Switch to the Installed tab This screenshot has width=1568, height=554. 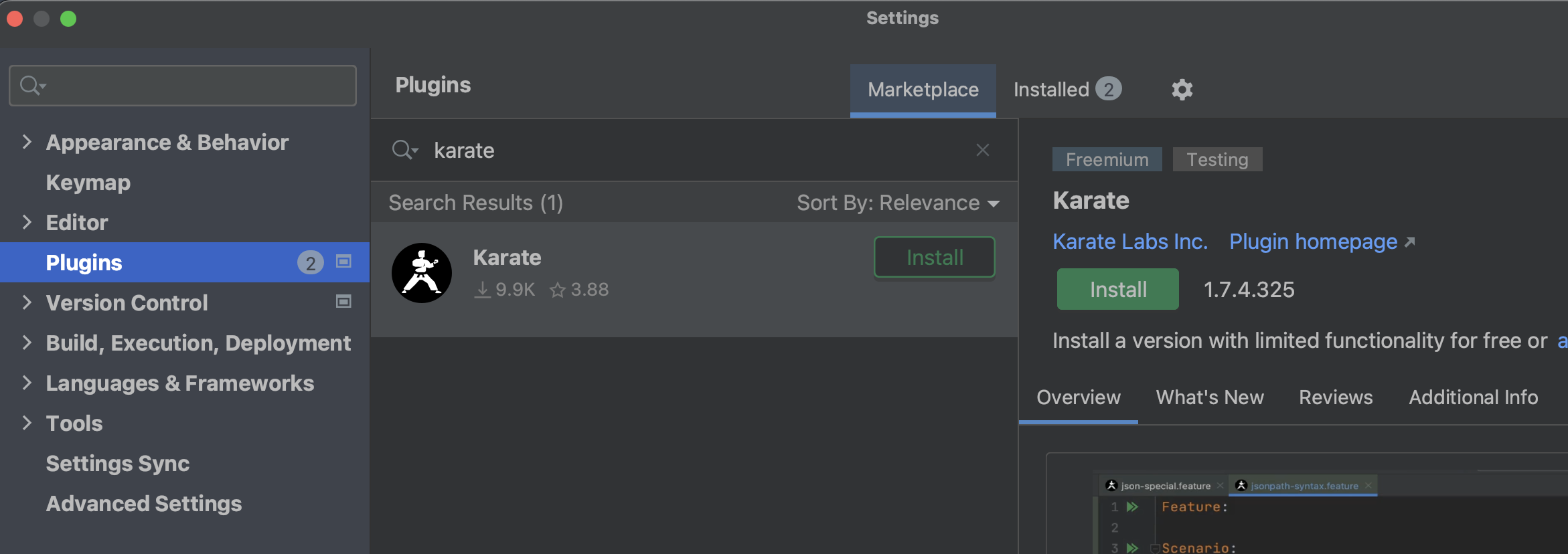click(x=1067, y=90)
